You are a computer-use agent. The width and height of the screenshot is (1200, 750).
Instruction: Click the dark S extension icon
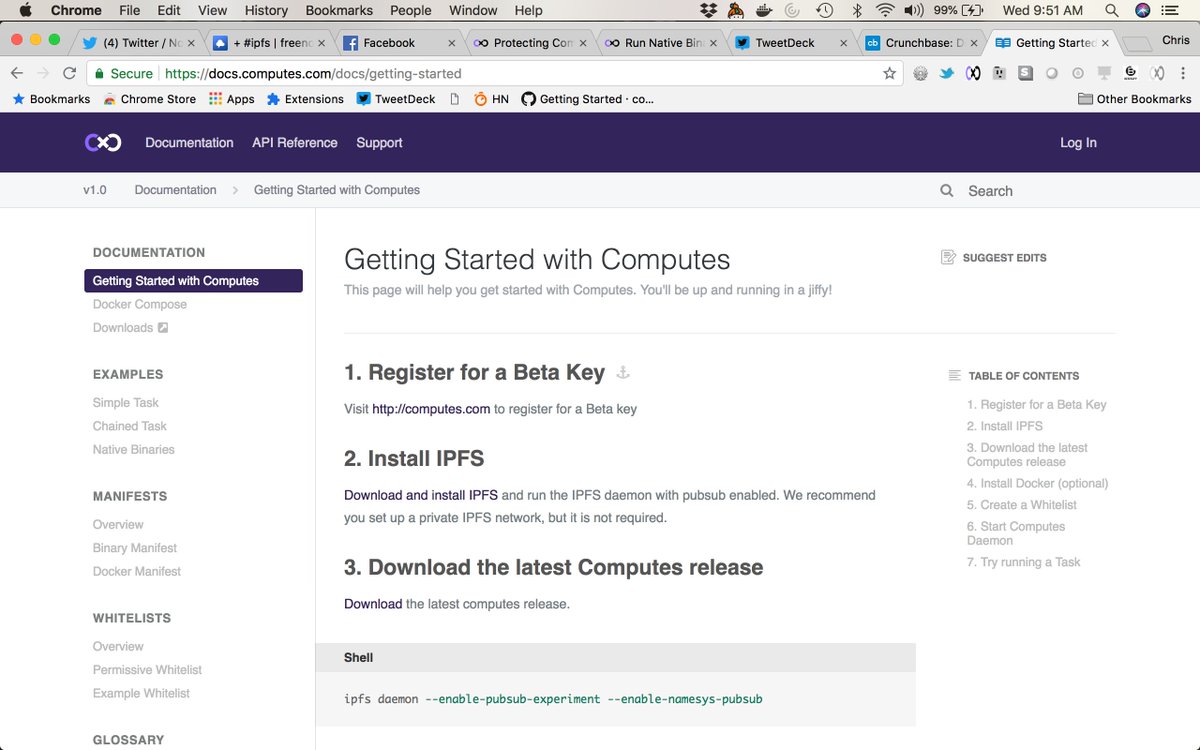pyautogui.click(x=1025, y=73)
